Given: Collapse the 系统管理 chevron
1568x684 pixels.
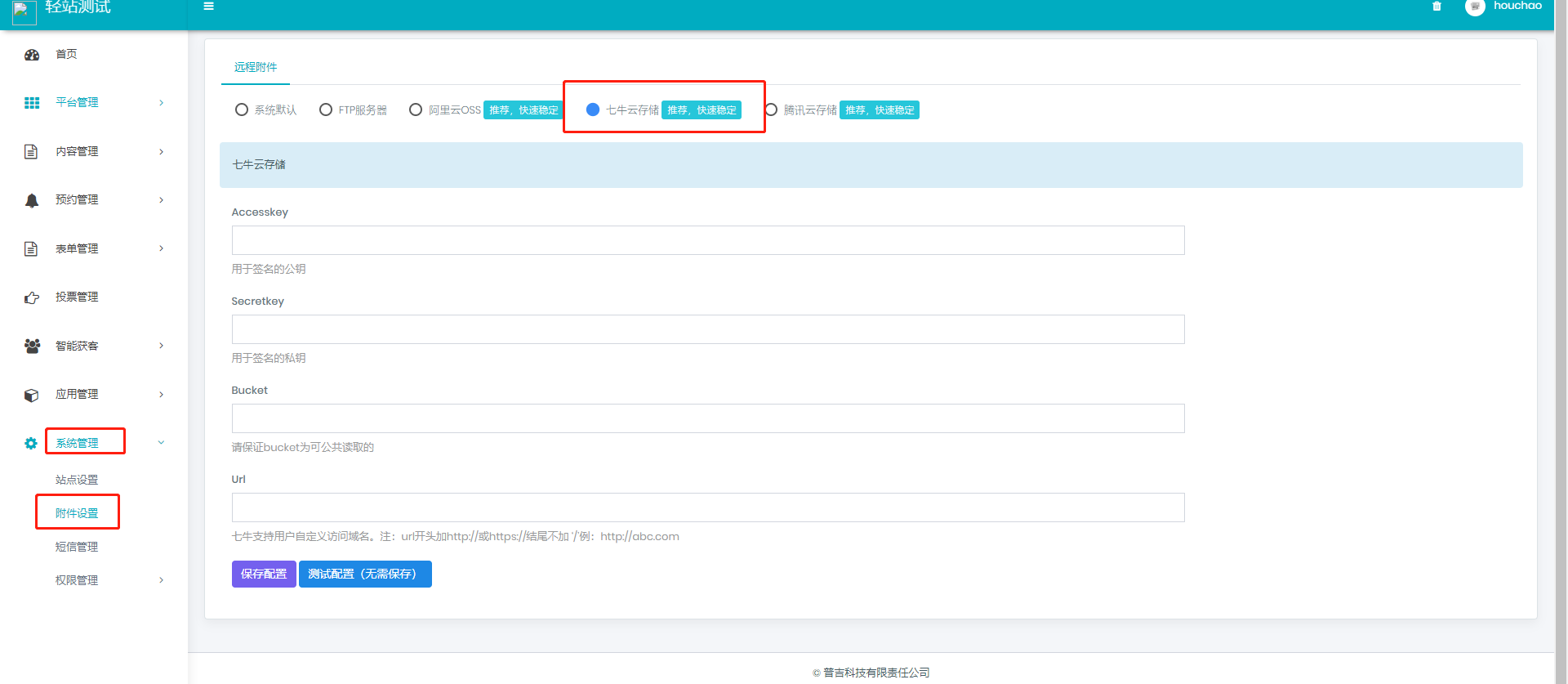Looking at the screenshot, I should tap(161, 443).
